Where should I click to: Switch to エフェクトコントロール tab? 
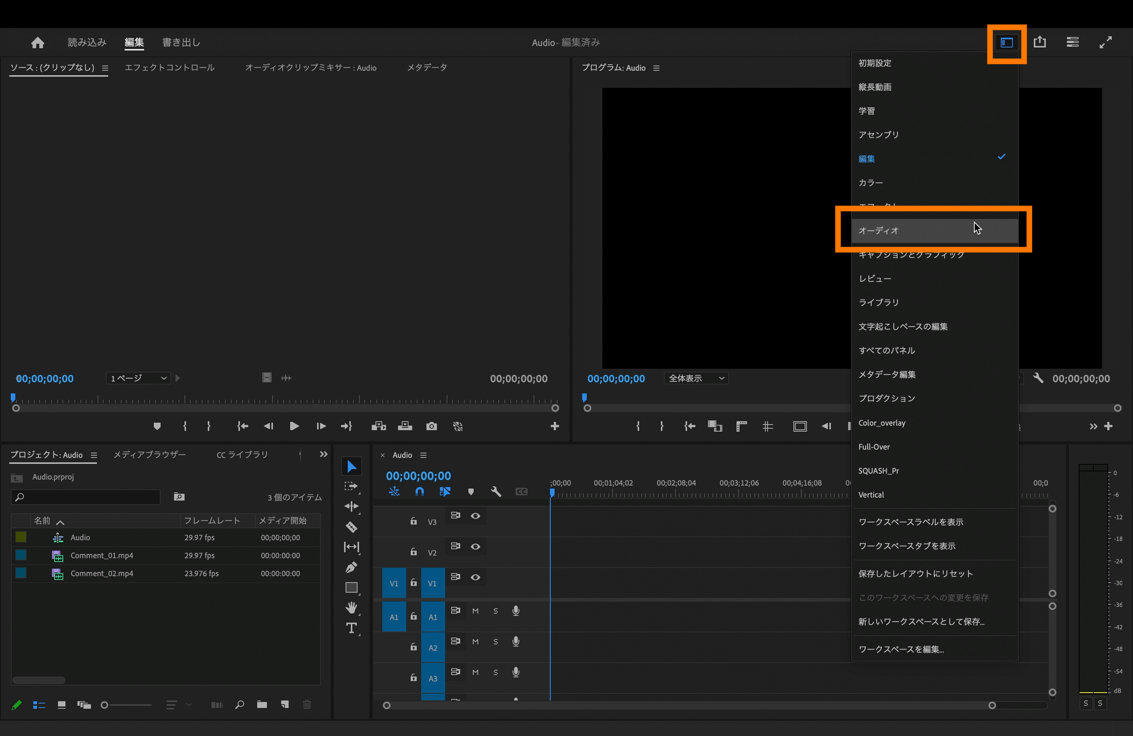(x=169, y=68)
